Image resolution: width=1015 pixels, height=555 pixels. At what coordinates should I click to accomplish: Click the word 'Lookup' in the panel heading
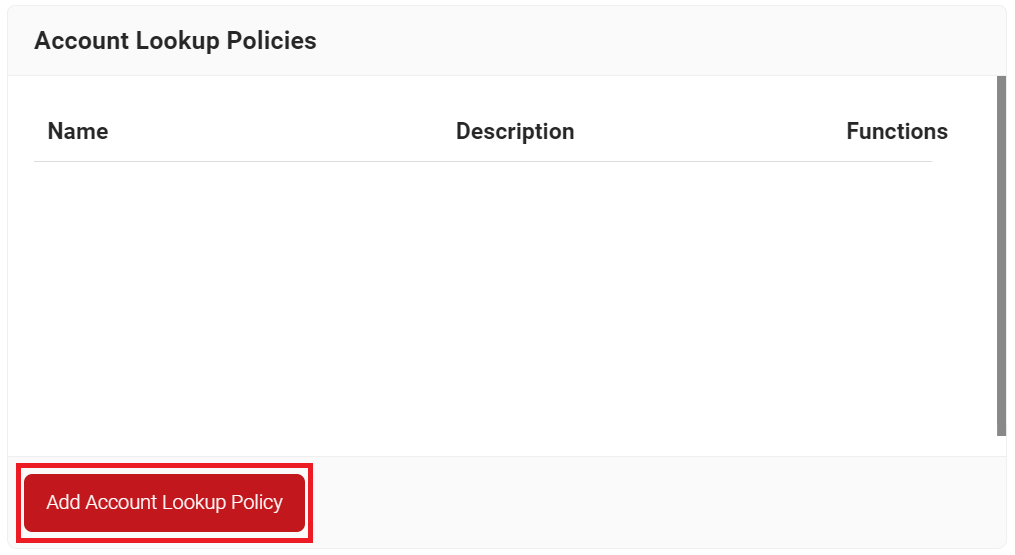[x=177, y=41]
